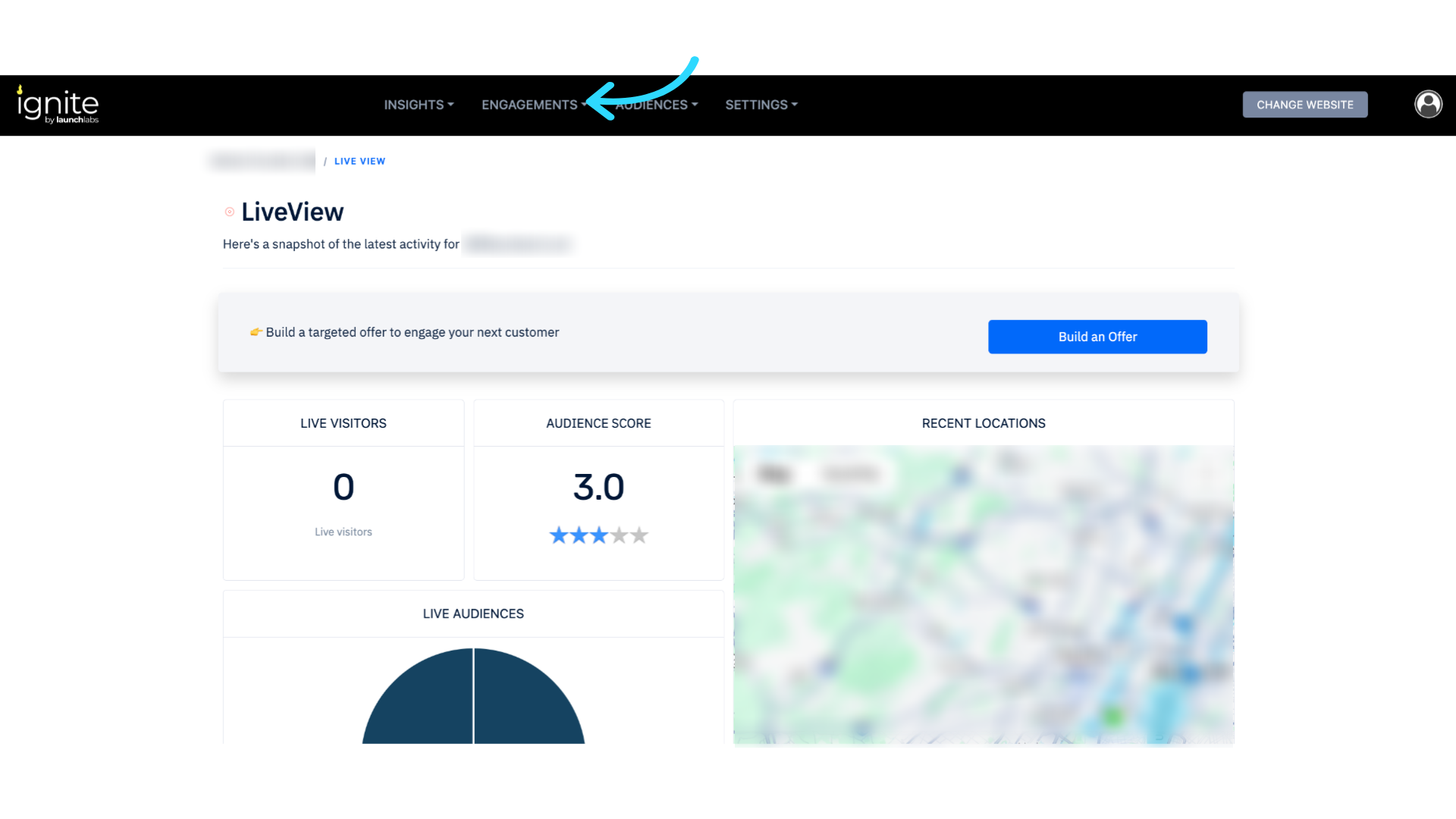Screen dimensions: 1456x819
Task: Switch map to Satellite view toggle
Action: click(851, 475)
